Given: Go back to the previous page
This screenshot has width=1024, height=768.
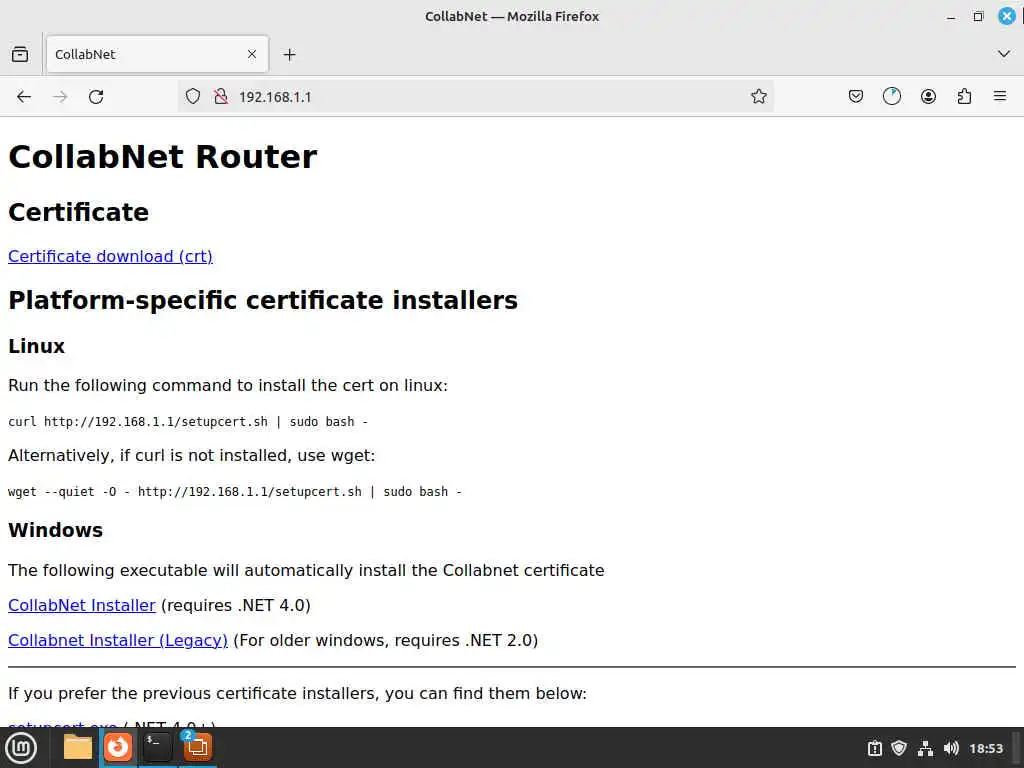Looking at the screenshot, I should coord(24,97).
